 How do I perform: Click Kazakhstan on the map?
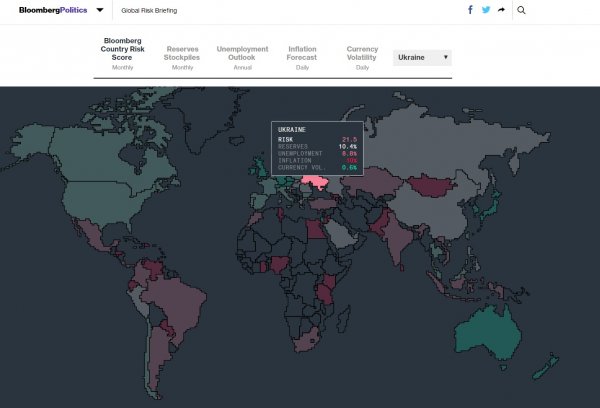[373, 181]
